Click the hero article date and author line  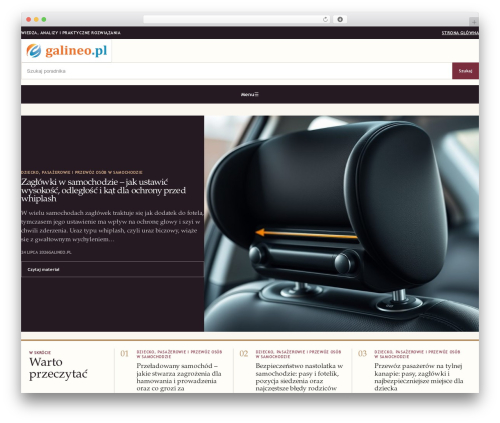tap(46, 252)
